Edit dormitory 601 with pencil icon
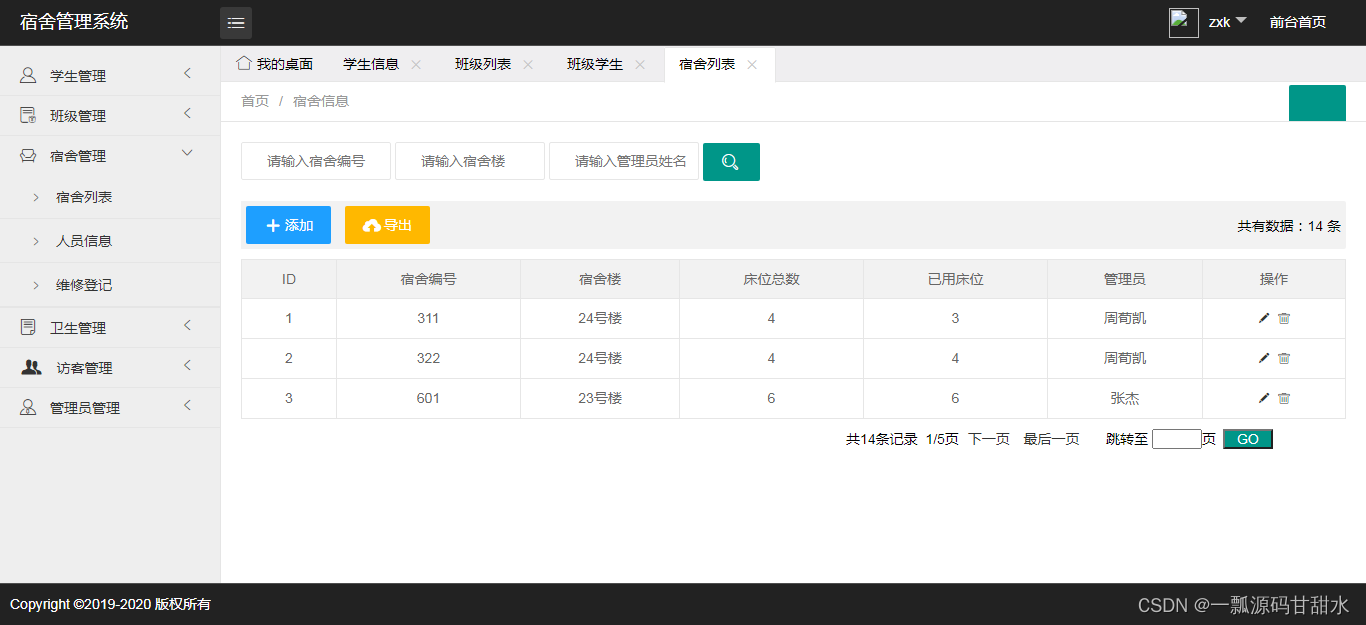1366x625 pixels. pyautogui.click(x=1264, y=398)
